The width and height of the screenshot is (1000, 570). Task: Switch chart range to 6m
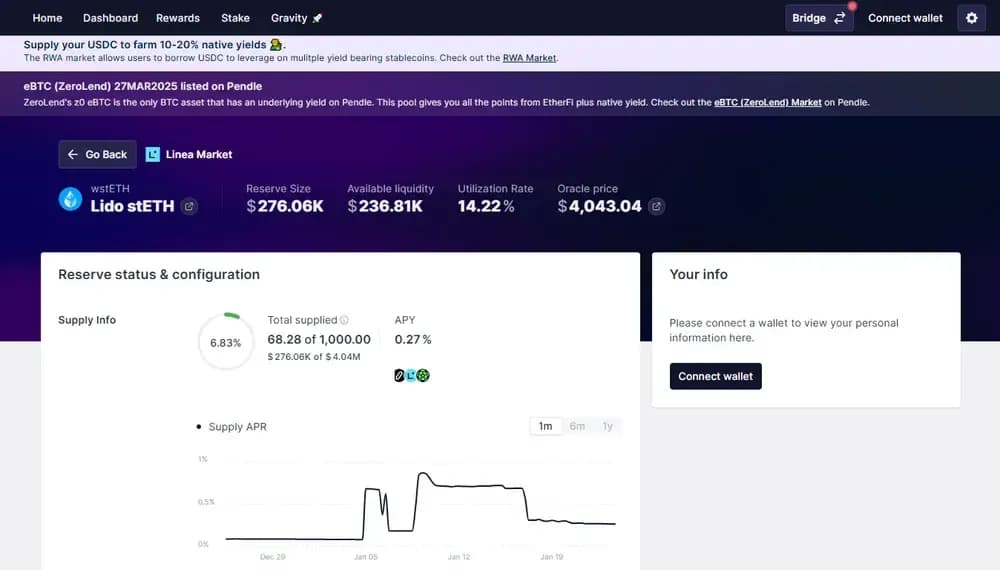click(x=577, y=426)
